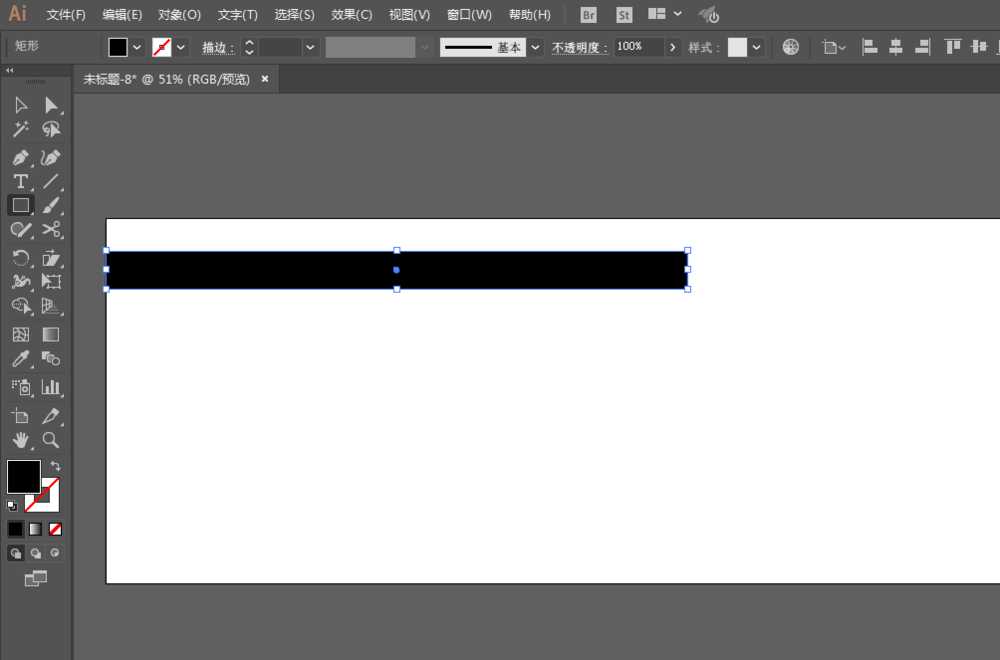Pick the Eyedropper tool

click(x=20, y=359)
